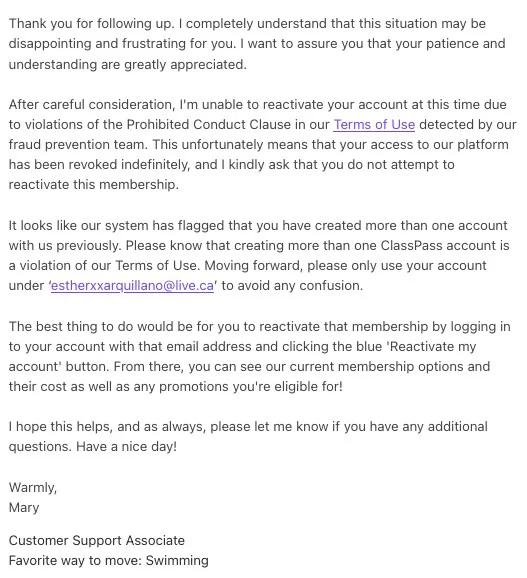This screenshot has width=527, height=578.
Task: Click the 'Favorite way to move: Swimming' line
Action: coord(109,561)
